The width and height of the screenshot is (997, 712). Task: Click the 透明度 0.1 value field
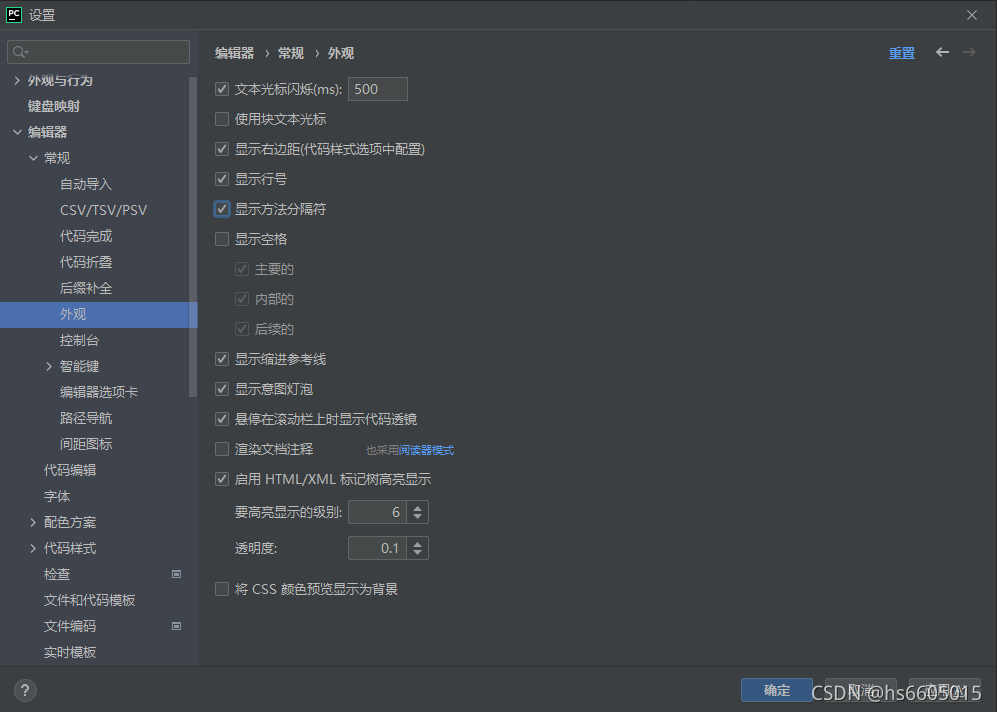(x=377, y=548)
